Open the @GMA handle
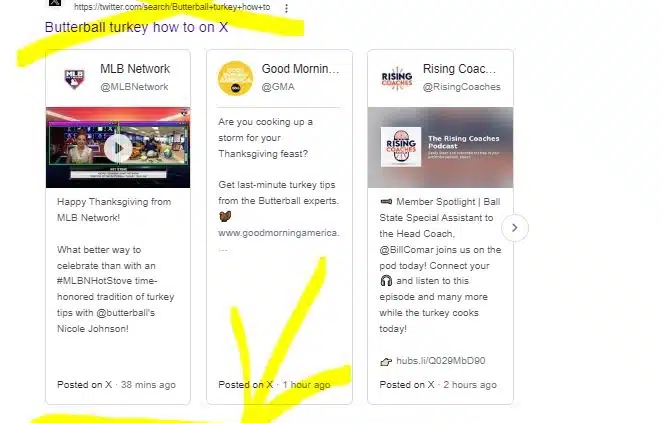This screenshot has width=662, height=423. coord(278,87)
